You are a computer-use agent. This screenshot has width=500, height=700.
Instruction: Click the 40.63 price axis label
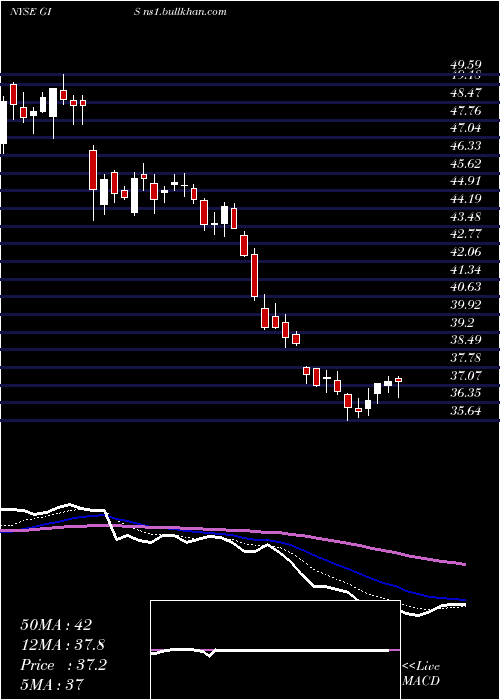click(466, 288)
